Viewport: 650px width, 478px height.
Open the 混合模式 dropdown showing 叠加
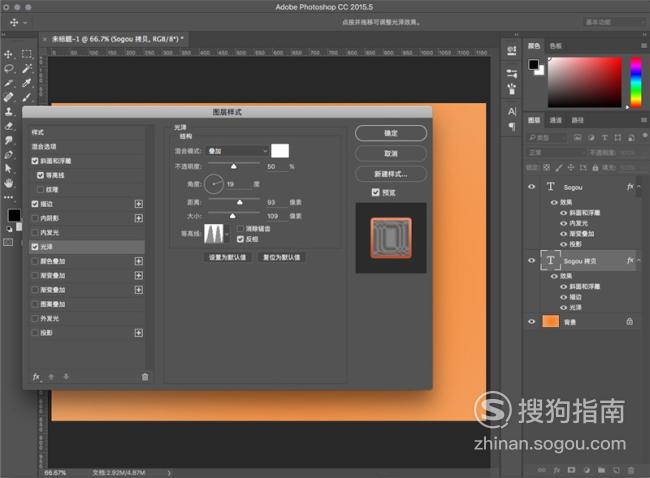237,151
